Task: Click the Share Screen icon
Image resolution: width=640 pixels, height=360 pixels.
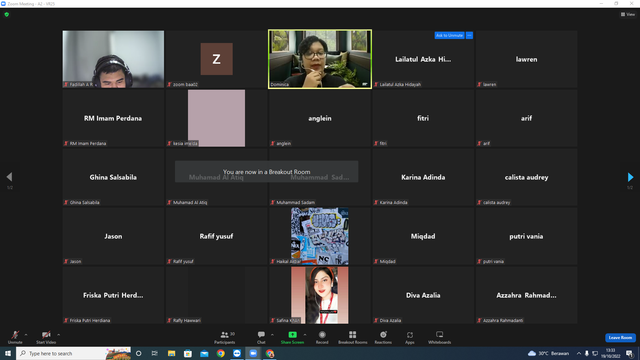Action: tap(292, 335)
